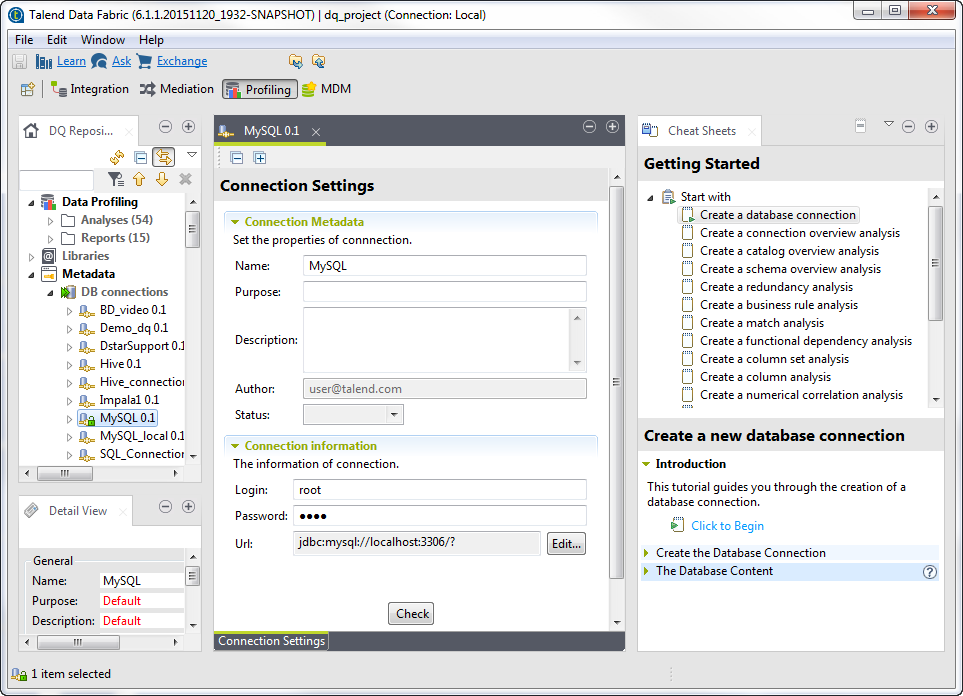Click the refresh icon in DQ Repository
This screenshot has width=963, height=696.
tap(117, 157)
